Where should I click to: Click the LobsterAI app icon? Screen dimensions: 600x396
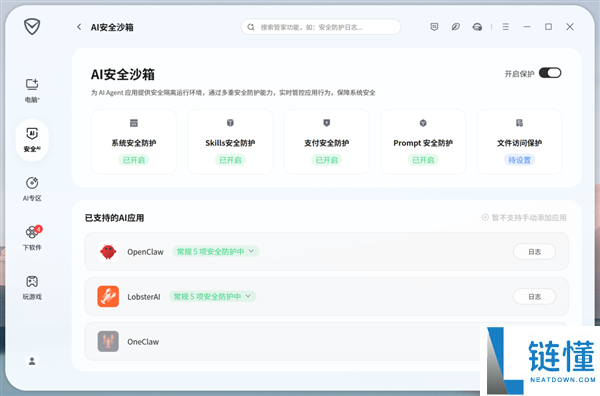coord(108,297)
